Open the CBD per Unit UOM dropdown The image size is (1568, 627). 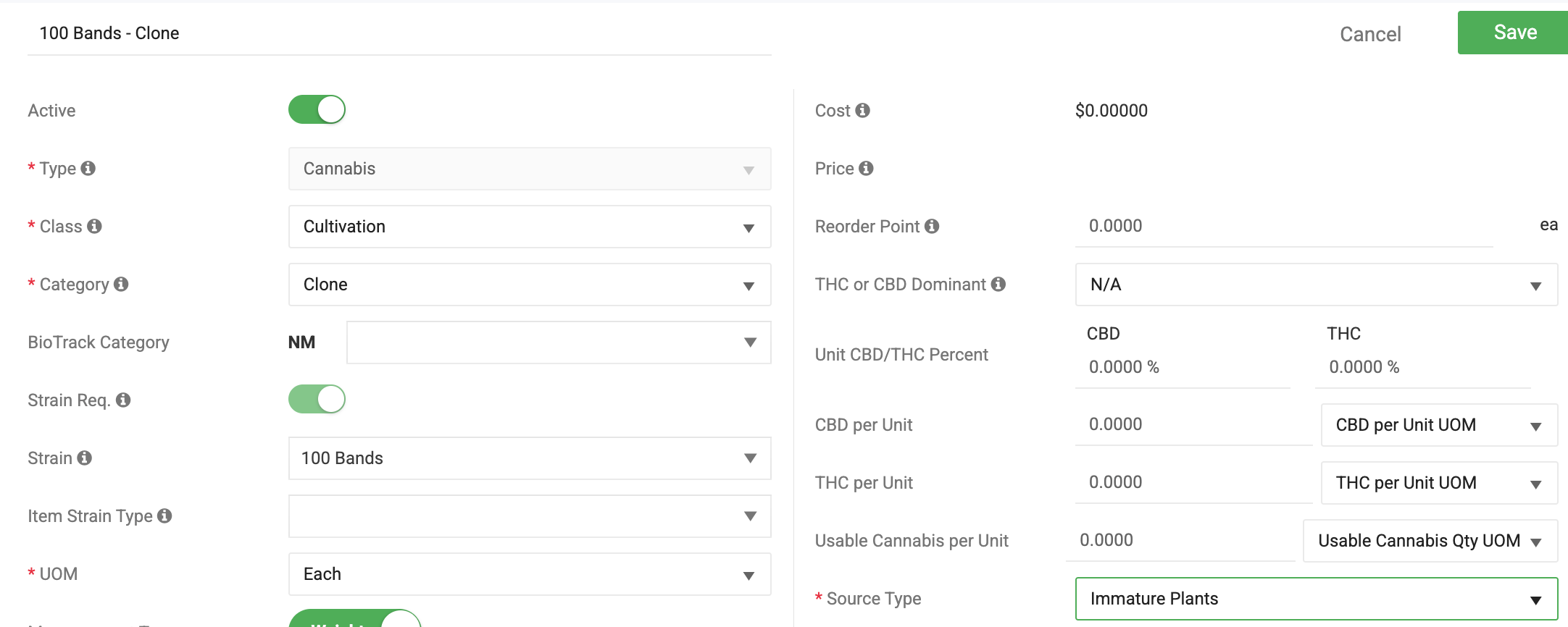tap(1439, 425)
